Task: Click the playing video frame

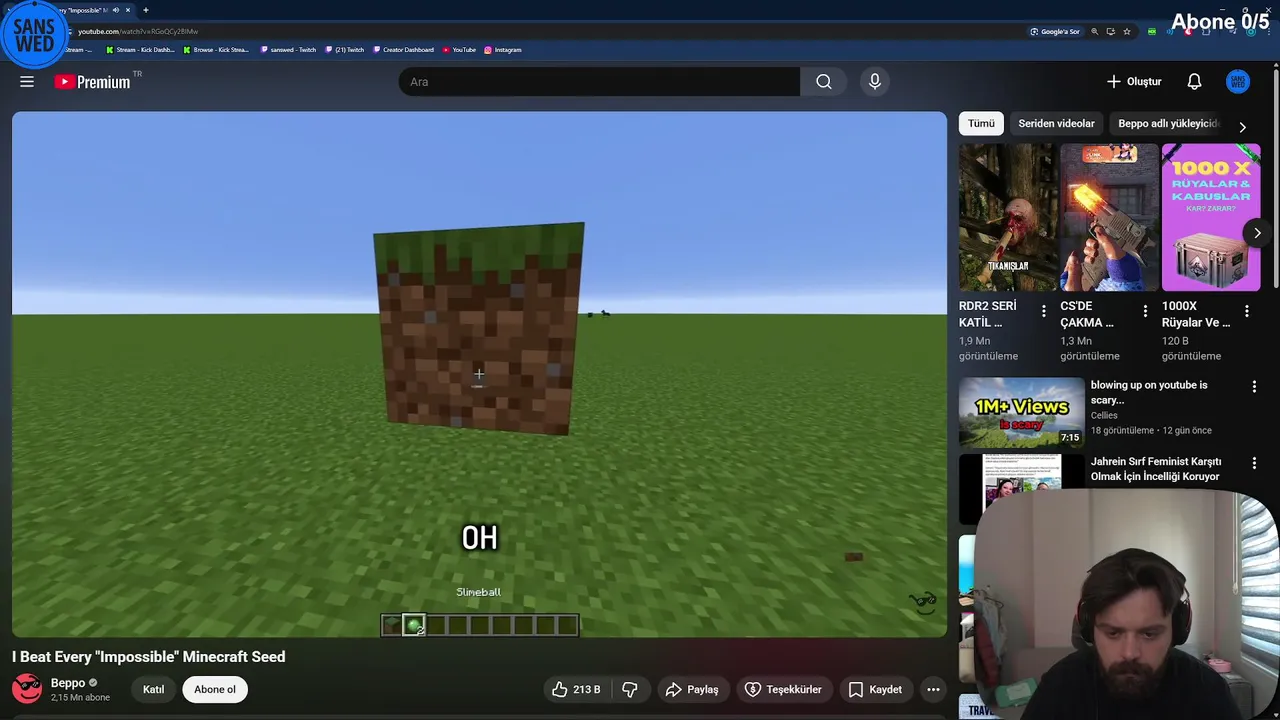Action: (479, 374)
